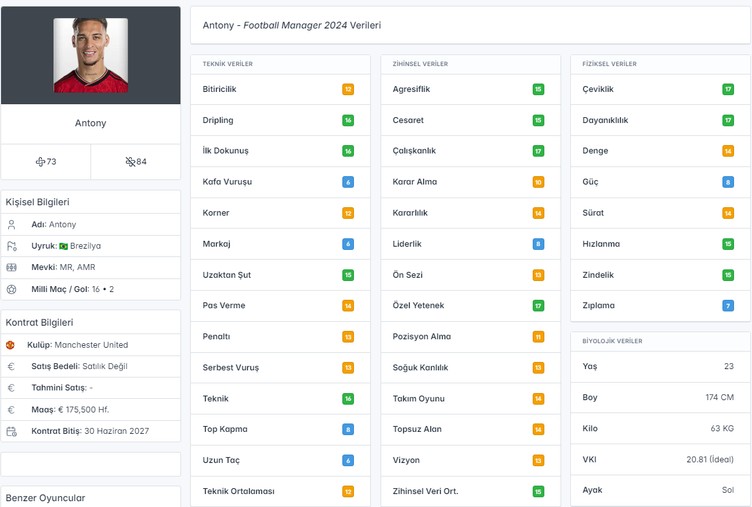Click the euro icon beside Tahmini Satış

click(x=12, y=388)
